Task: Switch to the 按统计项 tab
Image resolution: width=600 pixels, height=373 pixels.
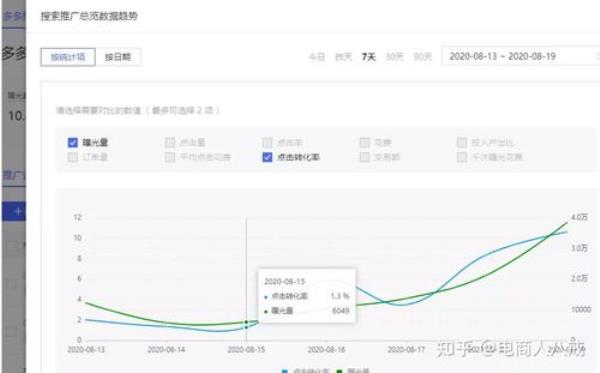Action: click(x=68, y=57)
